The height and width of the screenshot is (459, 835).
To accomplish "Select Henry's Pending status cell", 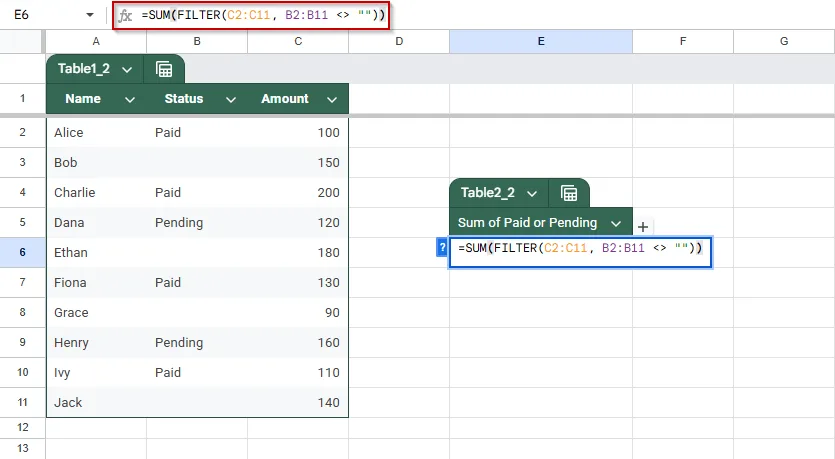I will point(197,342).
